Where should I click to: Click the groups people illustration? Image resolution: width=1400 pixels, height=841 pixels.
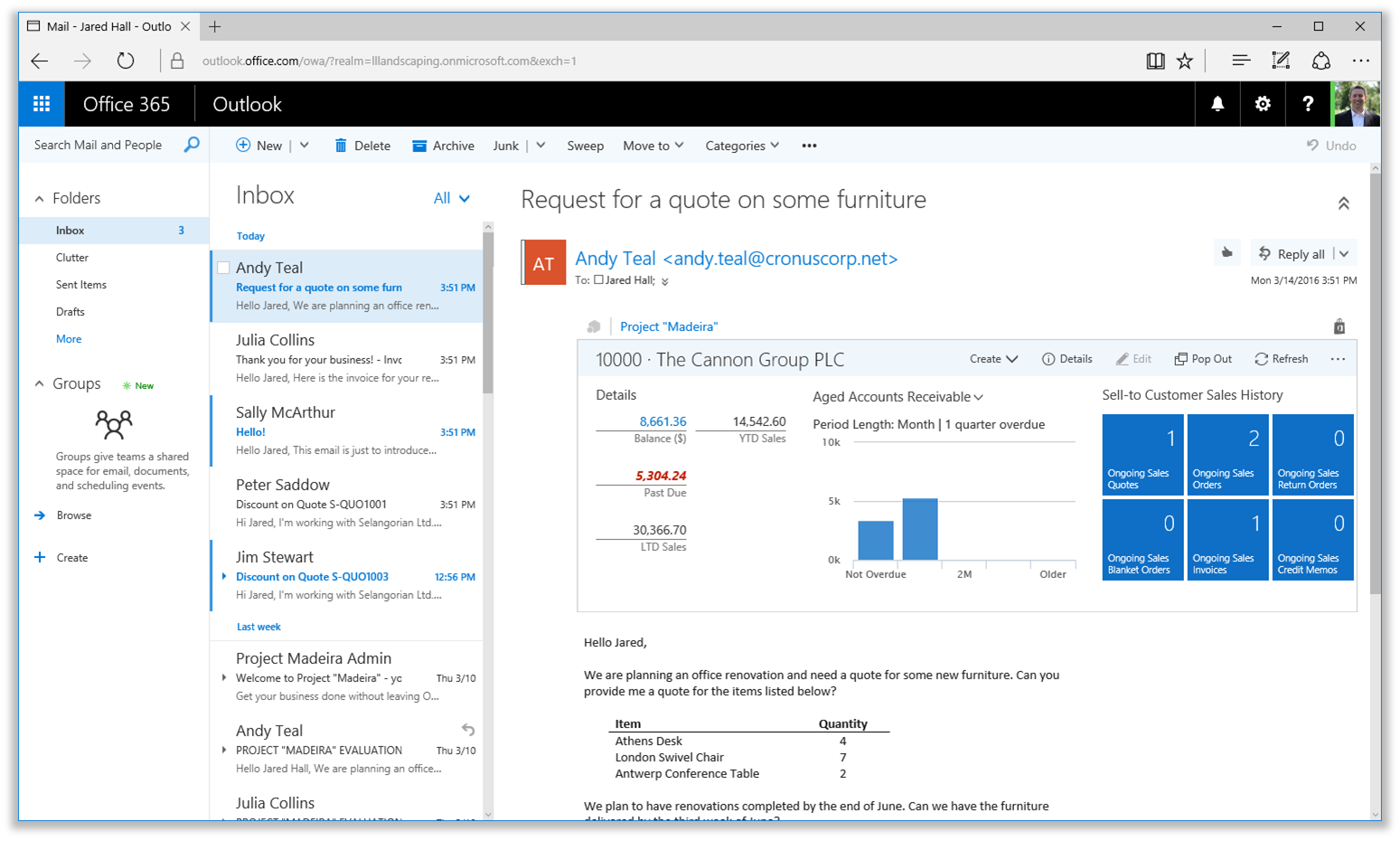[x=114, y=423]
